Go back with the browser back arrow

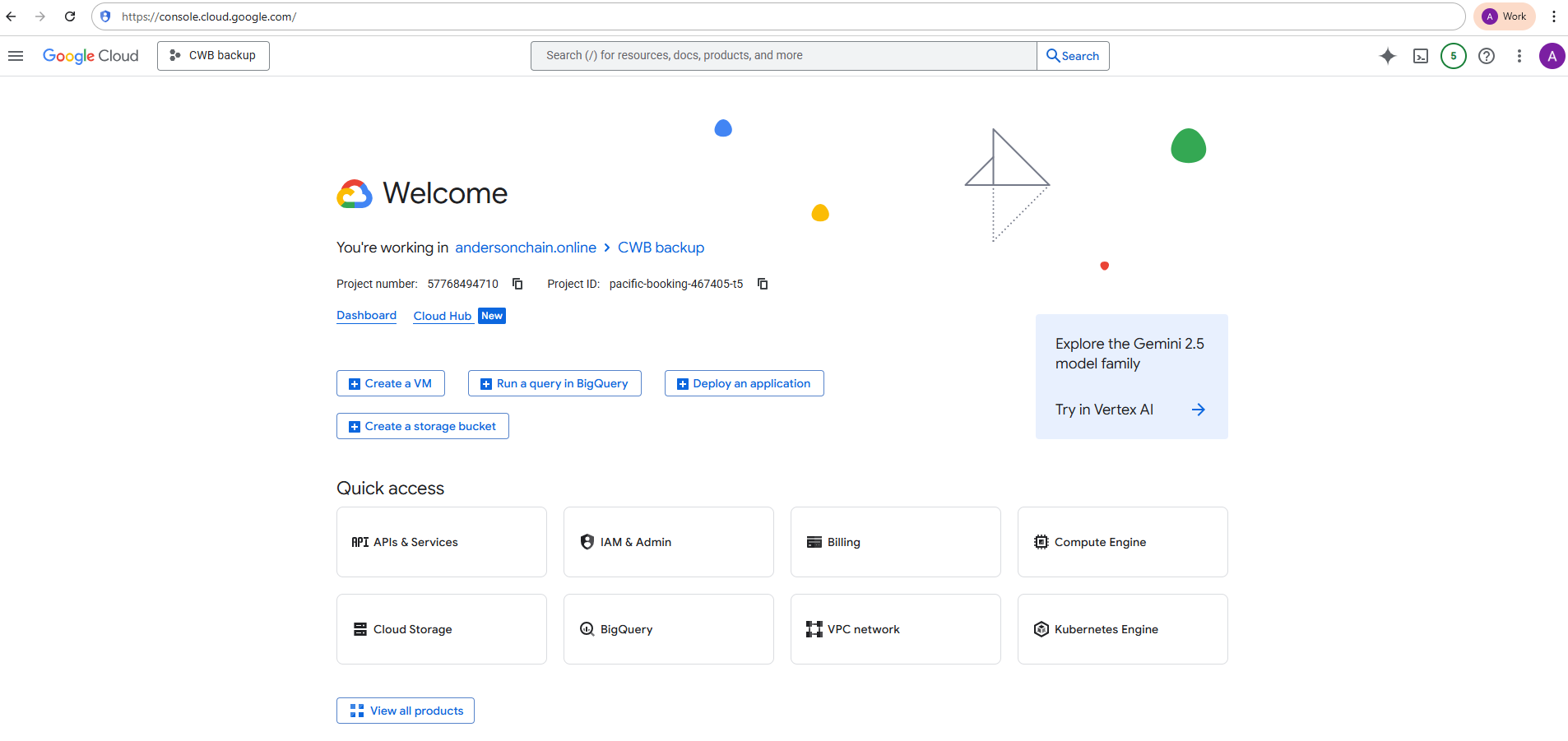click(12, 16)
